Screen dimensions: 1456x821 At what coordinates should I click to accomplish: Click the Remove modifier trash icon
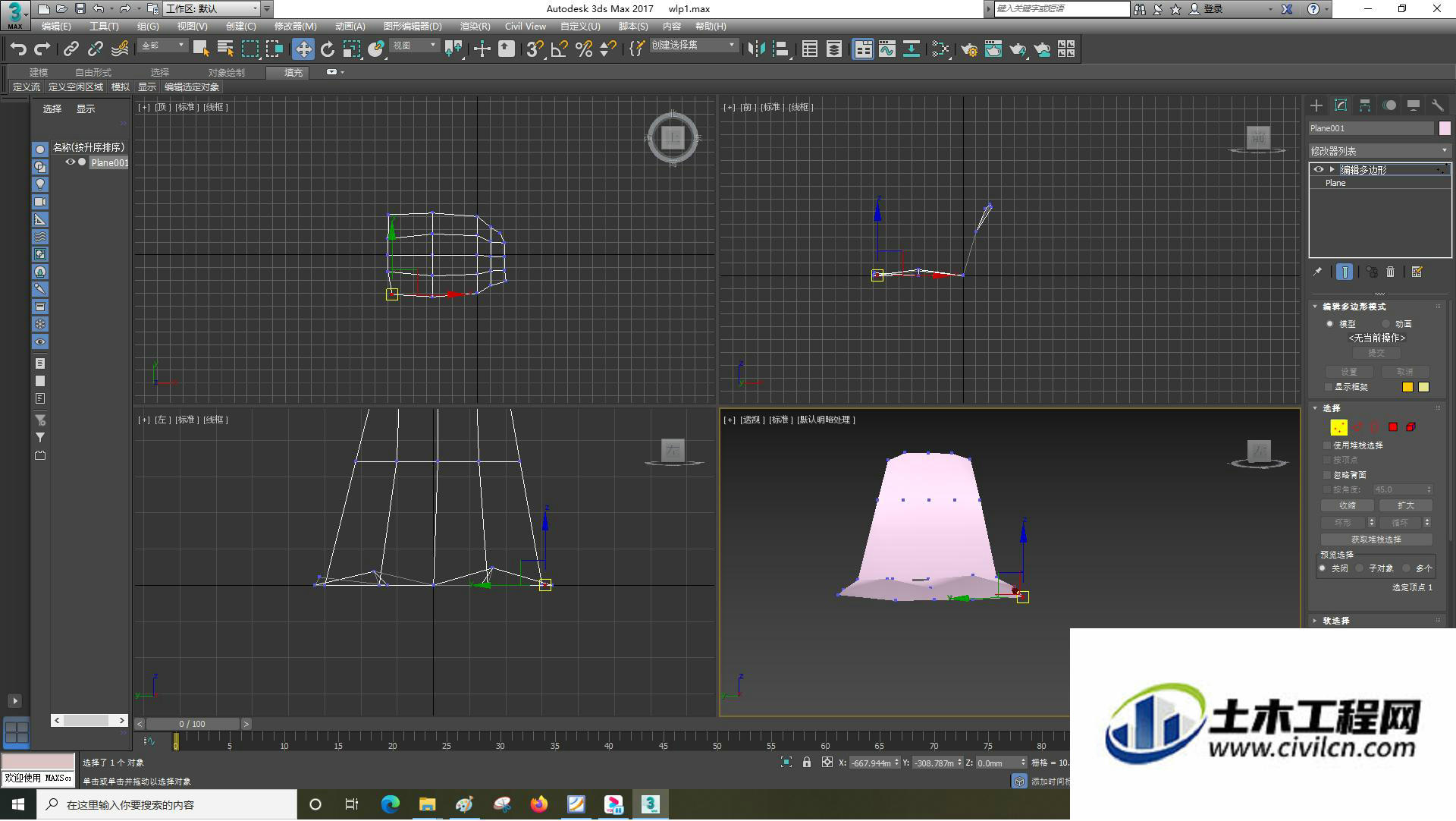tap(1391, 272)
